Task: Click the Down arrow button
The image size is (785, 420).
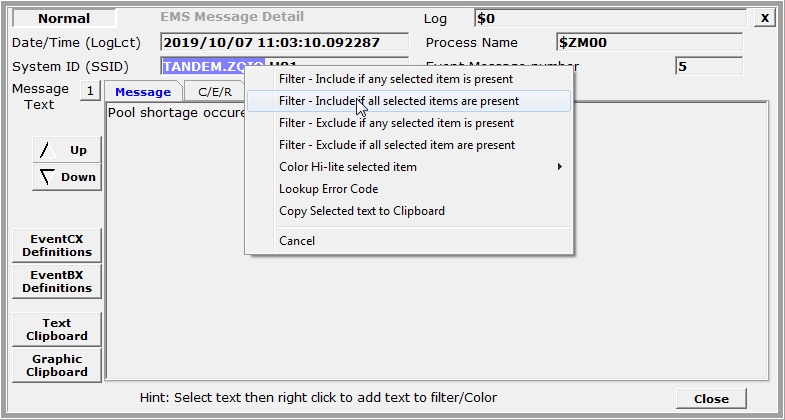Action: coord(66,177)
